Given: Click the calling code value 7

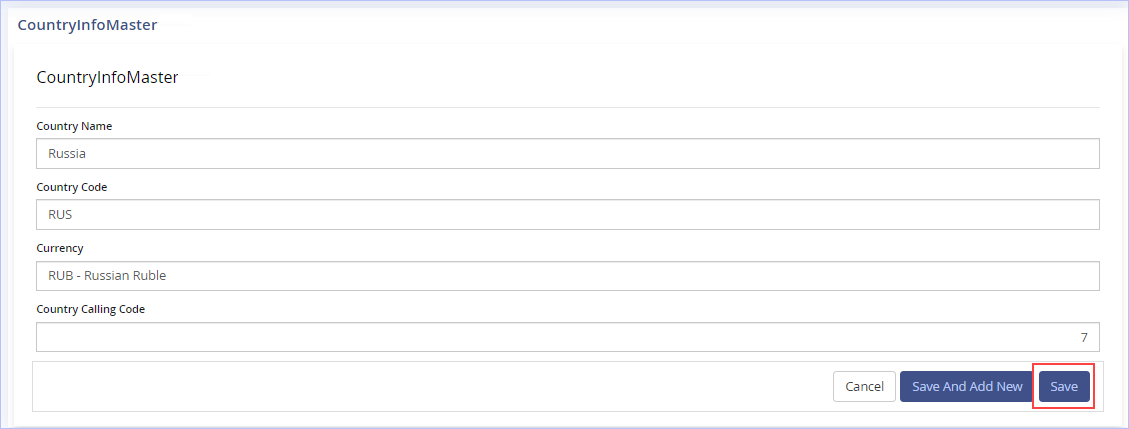Looking at the screenshot, I should click(x=1084, y=337).
